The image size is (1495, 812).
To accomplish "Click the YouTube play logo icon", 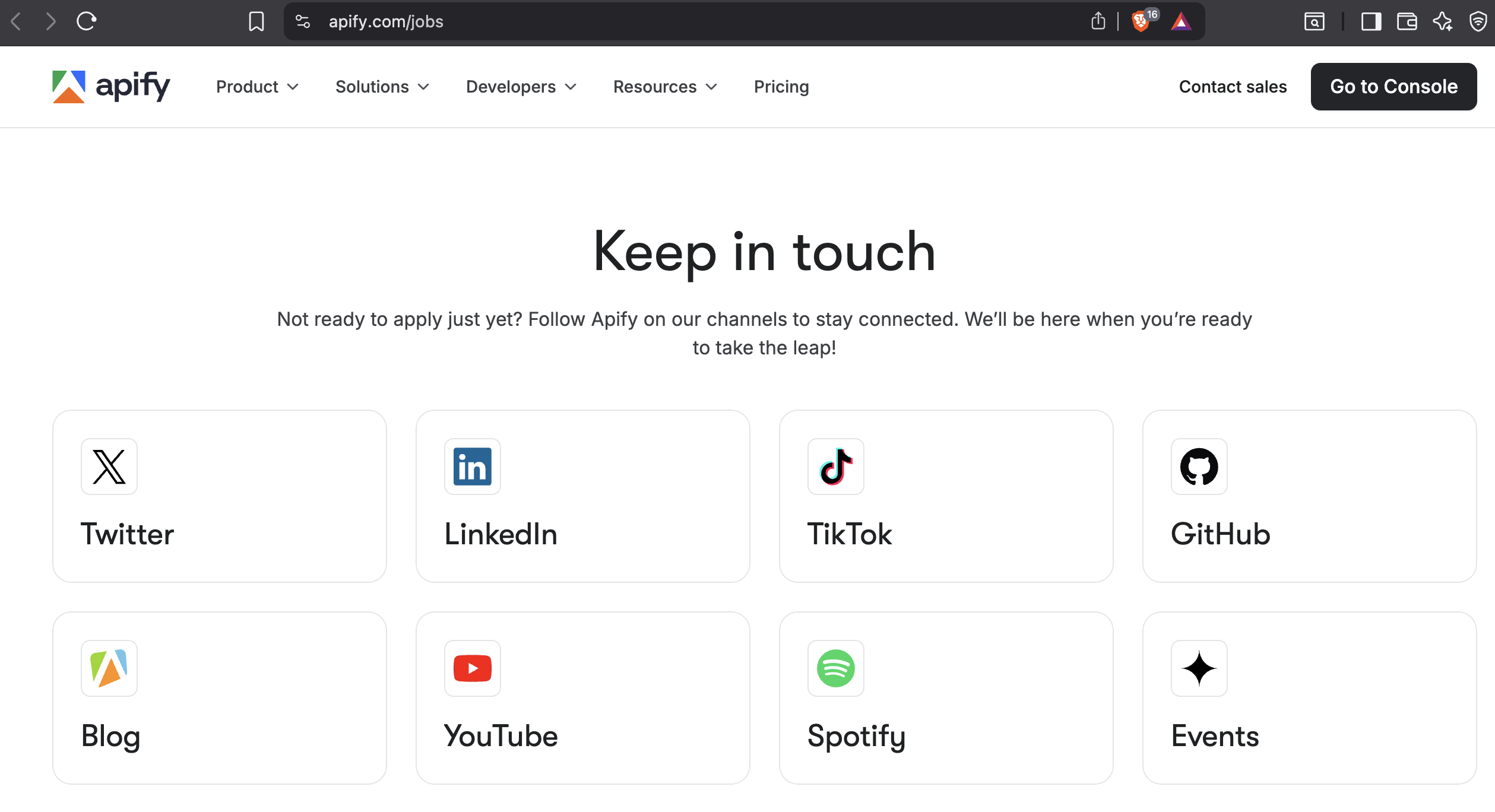I will (x=473, y=668).
